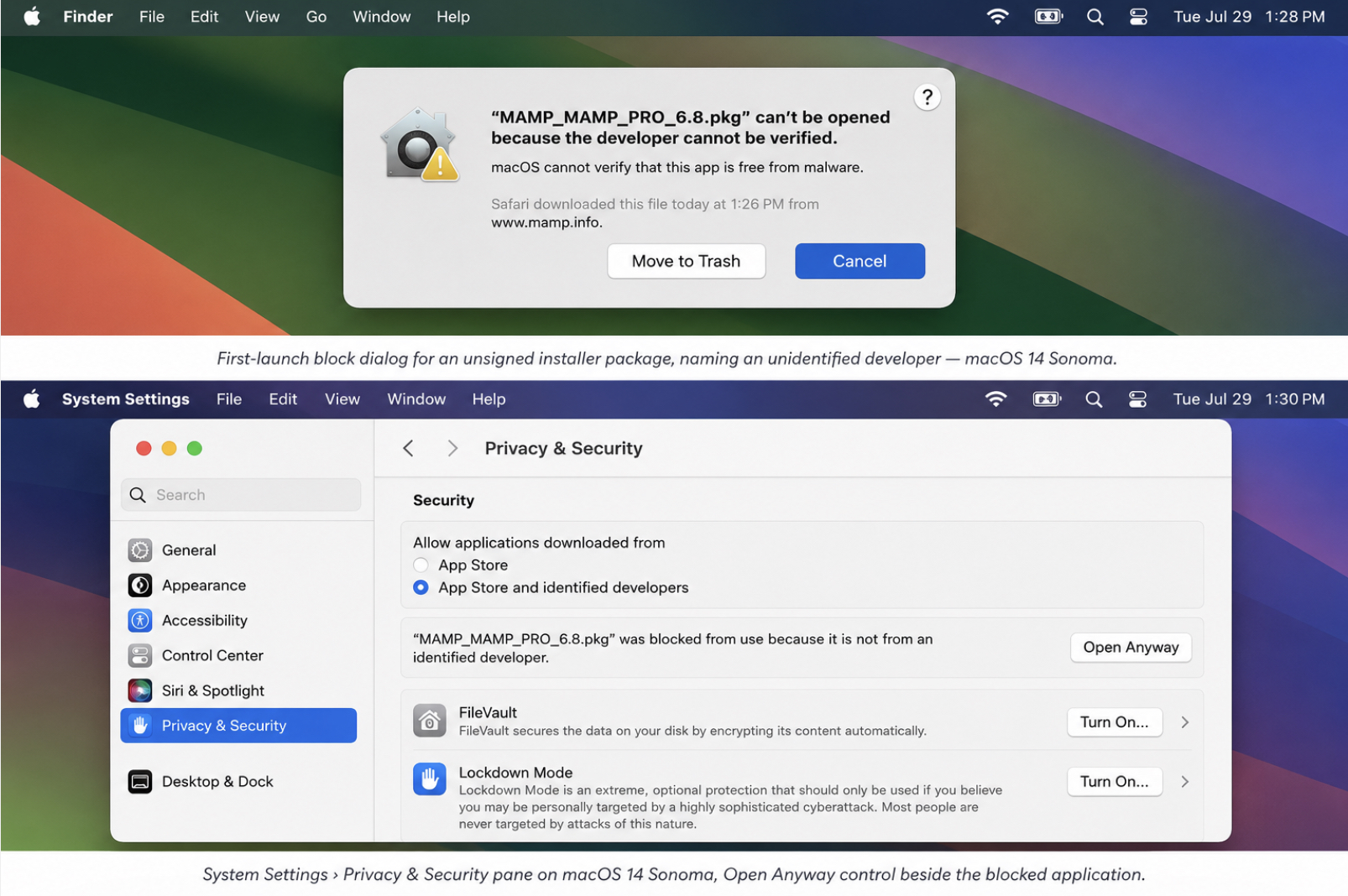Open Desktop & Dock settings
The width and height of the screenshot is (1348, 896).
(238, 782)
